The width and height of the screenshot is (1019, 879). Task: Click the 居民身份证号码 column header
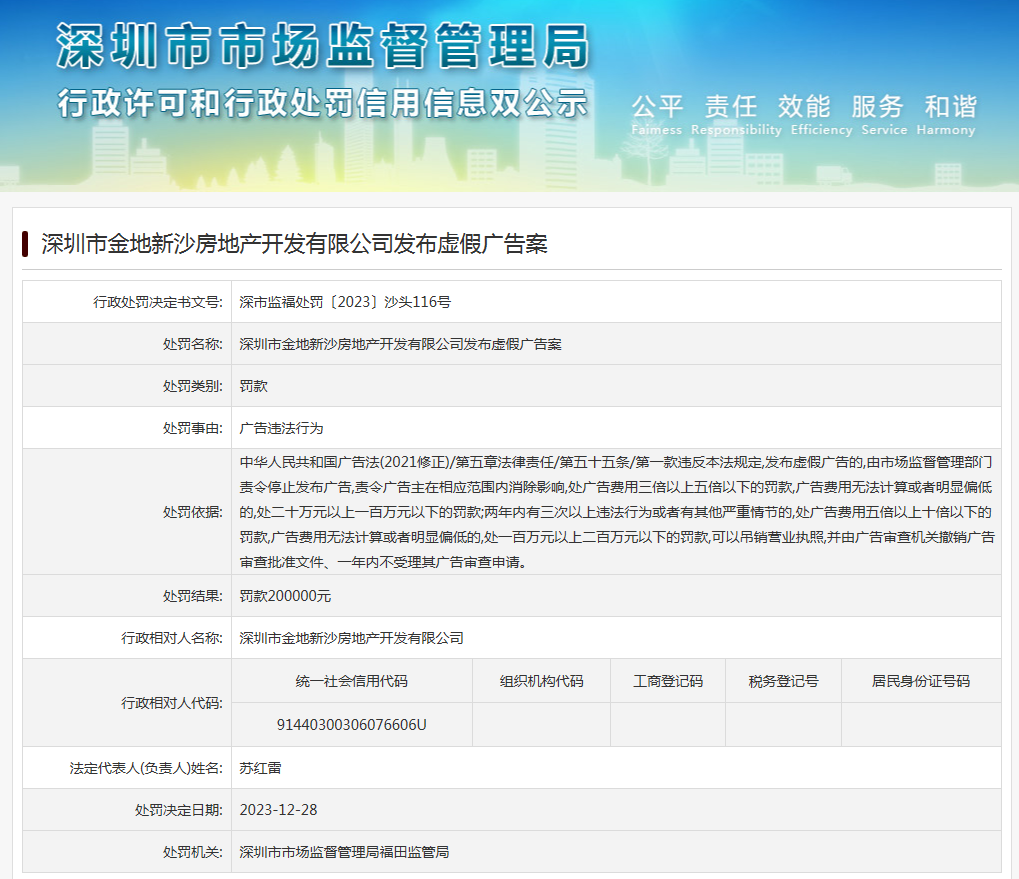click(x=920, y=681)
